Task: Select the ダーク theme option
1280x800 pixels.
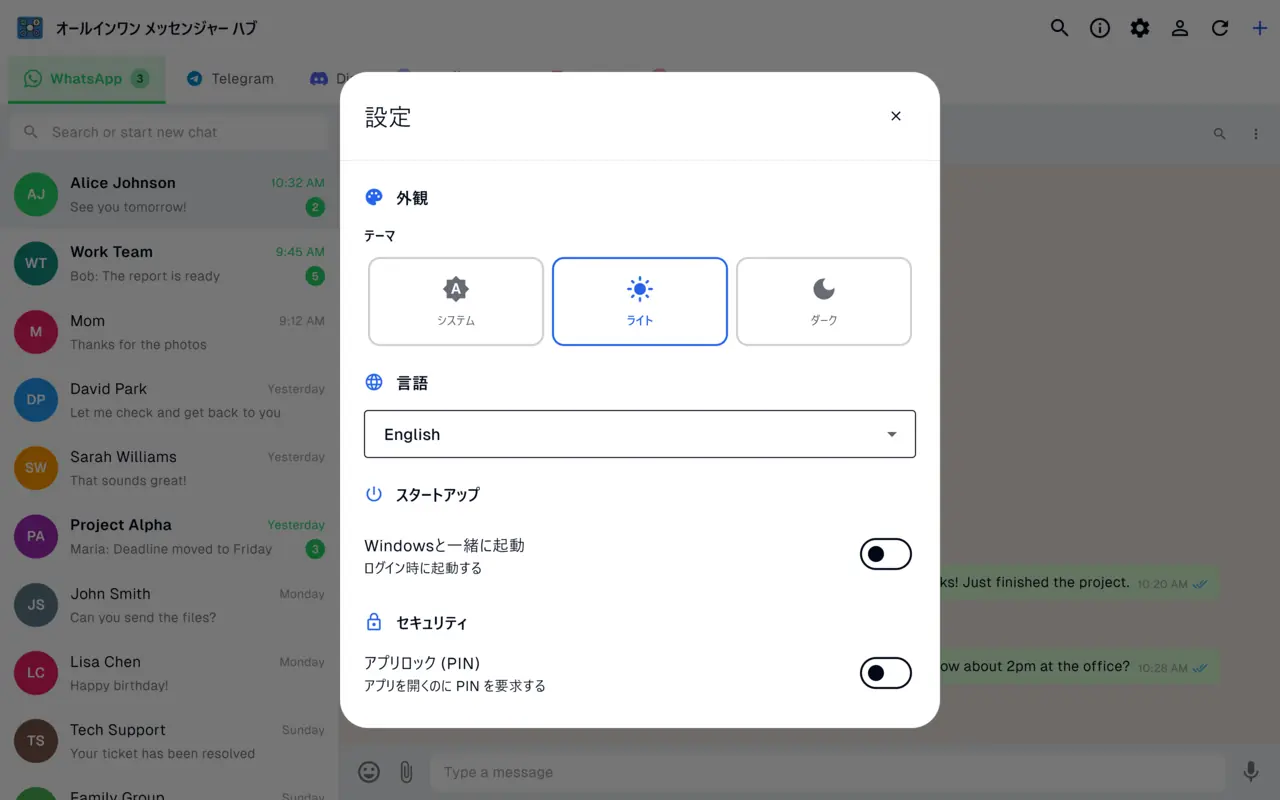Action: click(x=824, y=301)
